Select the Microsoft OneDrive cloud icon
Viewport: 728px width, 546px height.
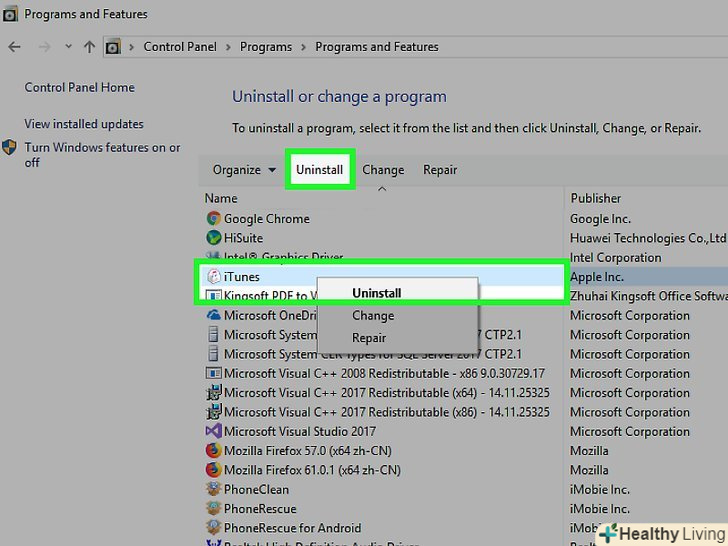[213, 315]
